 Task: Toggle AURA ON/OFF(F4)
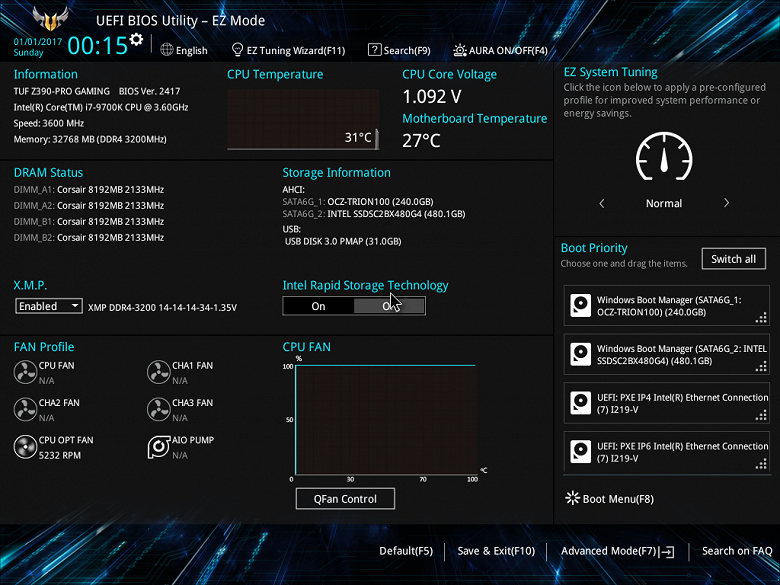500,50
